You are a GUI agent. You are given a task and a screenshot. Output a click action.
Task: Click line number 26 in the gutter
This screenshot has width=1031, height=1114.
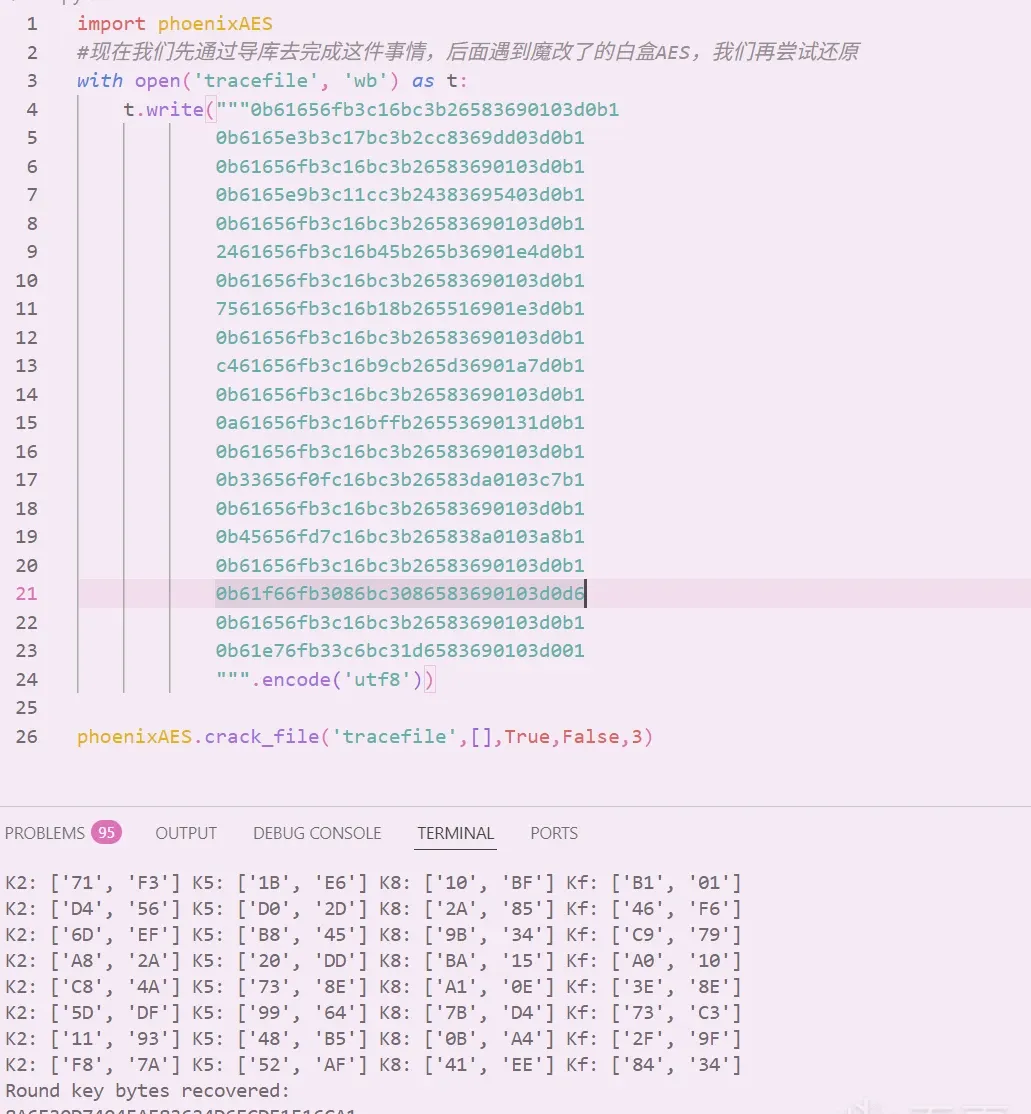(26, 737)
